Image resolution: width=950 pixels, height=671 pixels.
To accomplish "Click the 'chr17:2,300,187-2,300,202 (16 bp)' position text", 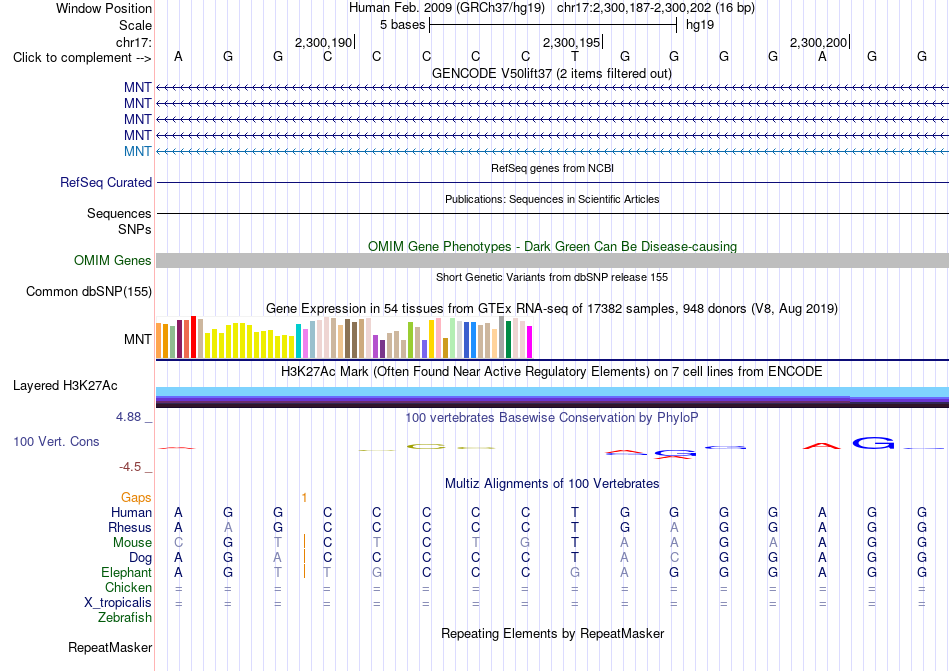I will pos(656,8).
